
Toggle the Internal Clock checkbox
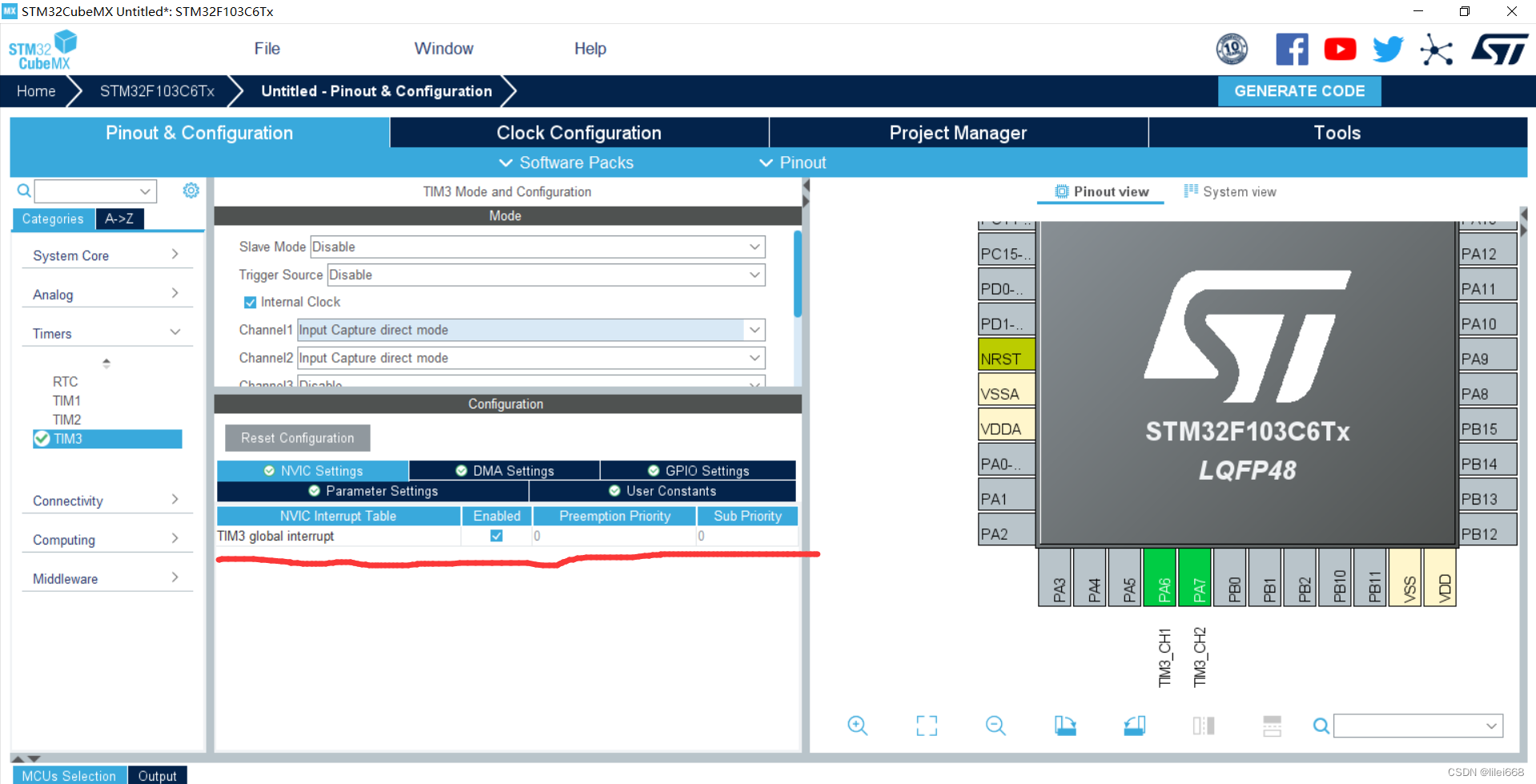250,303
